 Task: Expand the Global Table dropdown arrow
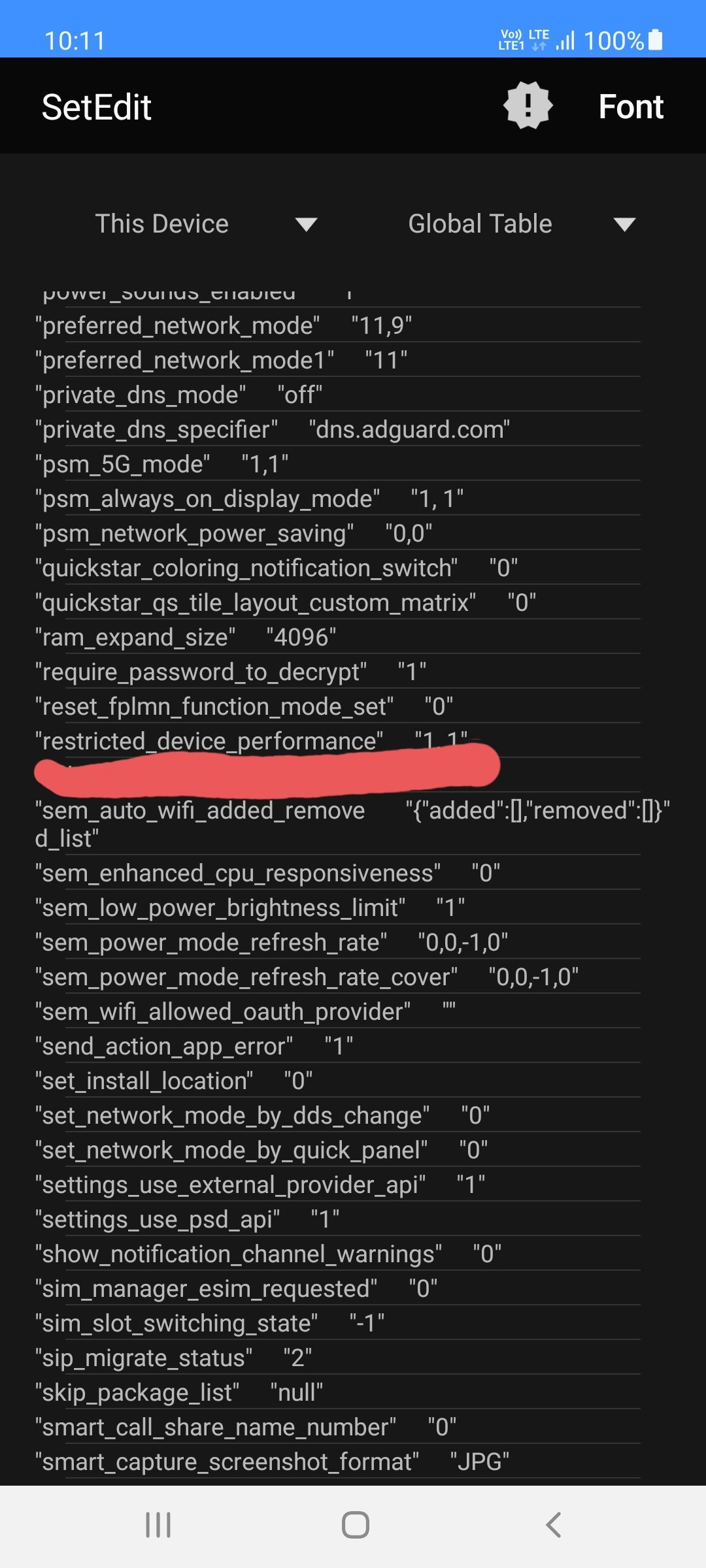[624, 225]
